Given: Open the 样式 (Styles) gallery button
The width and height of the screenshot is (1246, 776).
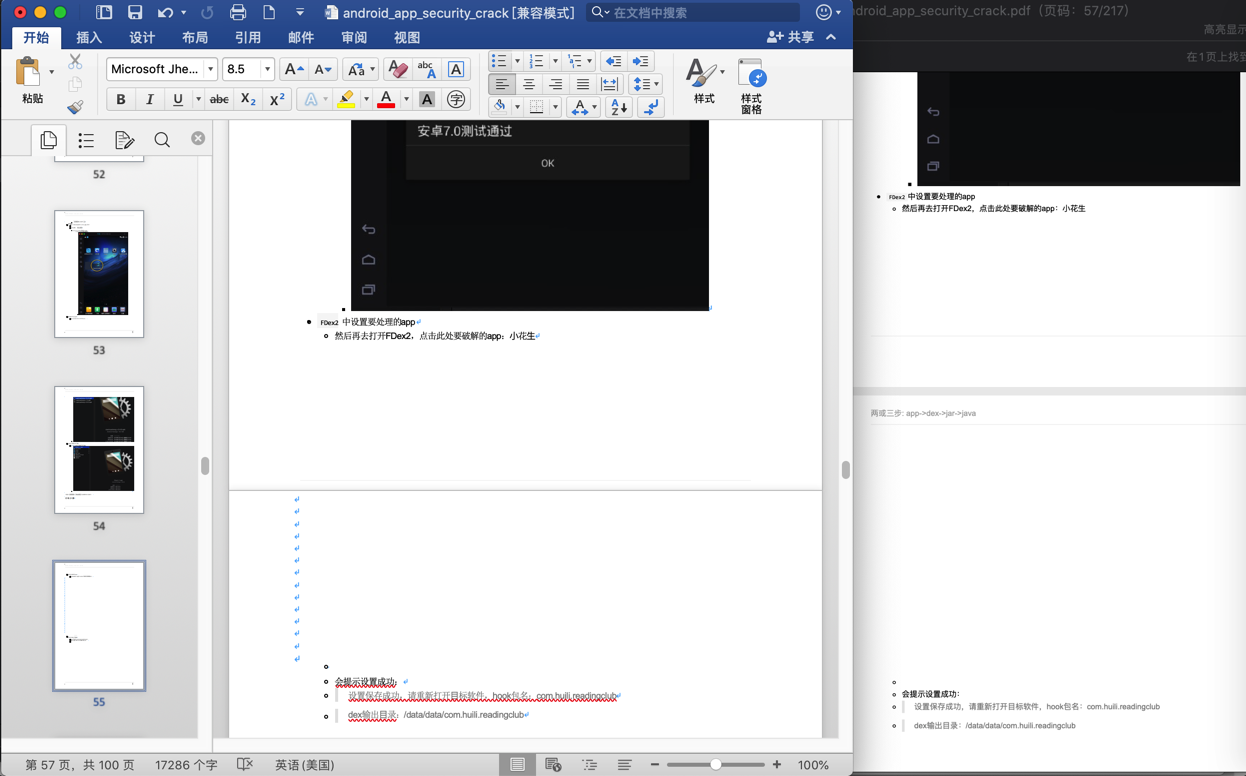Looking at the screenshot, I should pos(703,81).
